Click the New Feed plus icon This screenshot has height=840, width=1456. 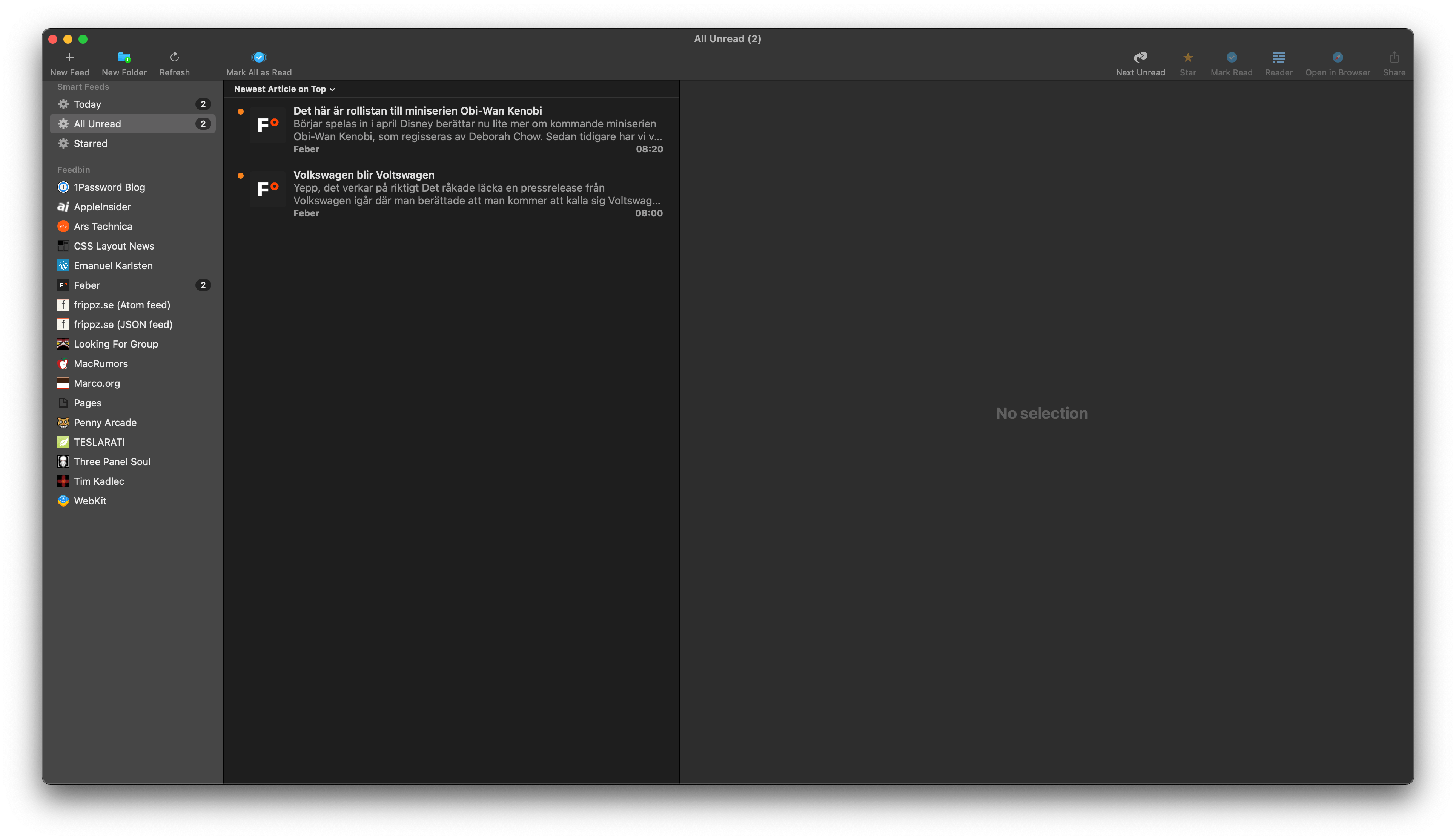click(69, 57)
